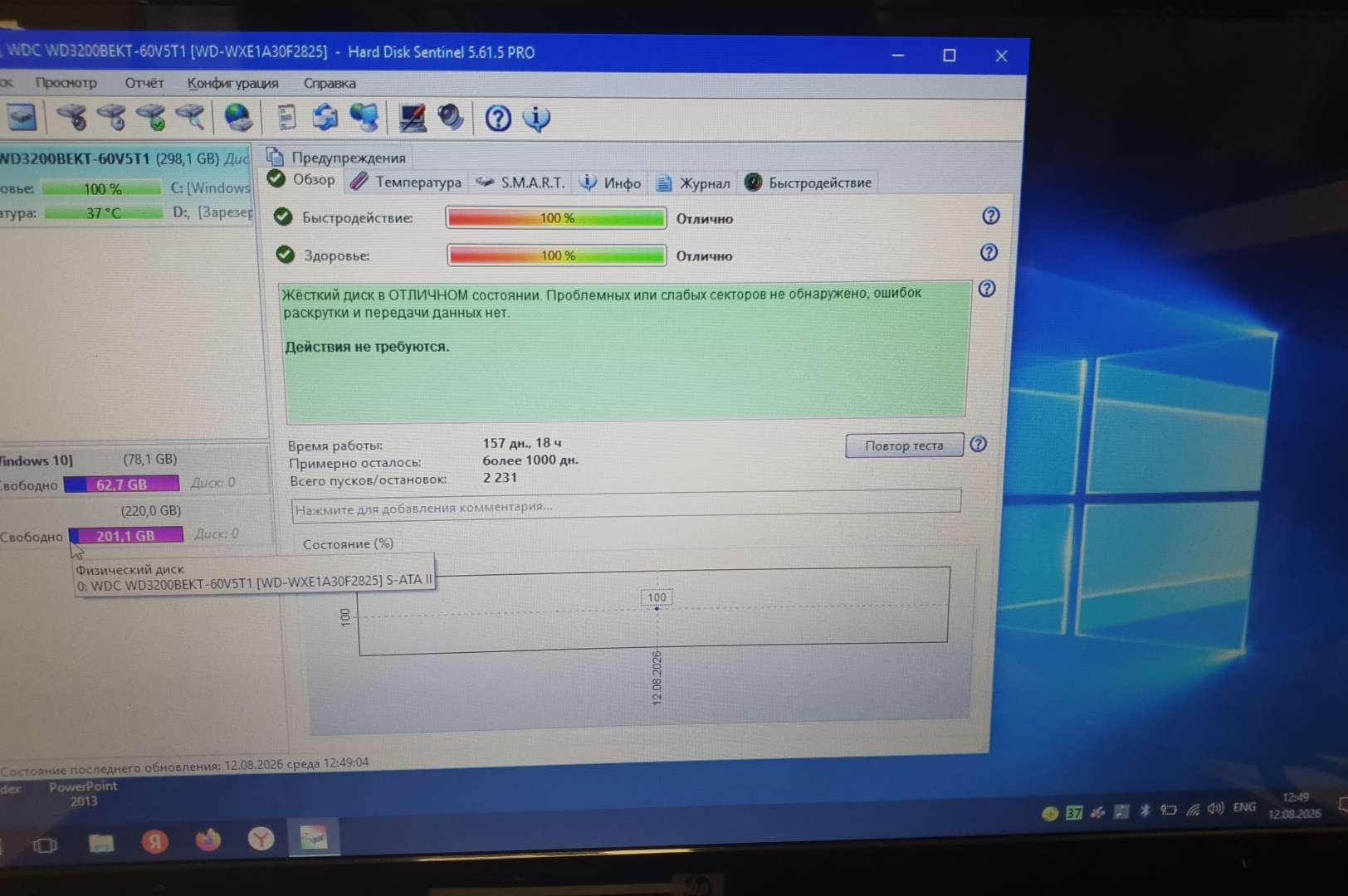Open File Explorer from the taskbar
The width and height of the screenshot is (1348, 896).
101,844
